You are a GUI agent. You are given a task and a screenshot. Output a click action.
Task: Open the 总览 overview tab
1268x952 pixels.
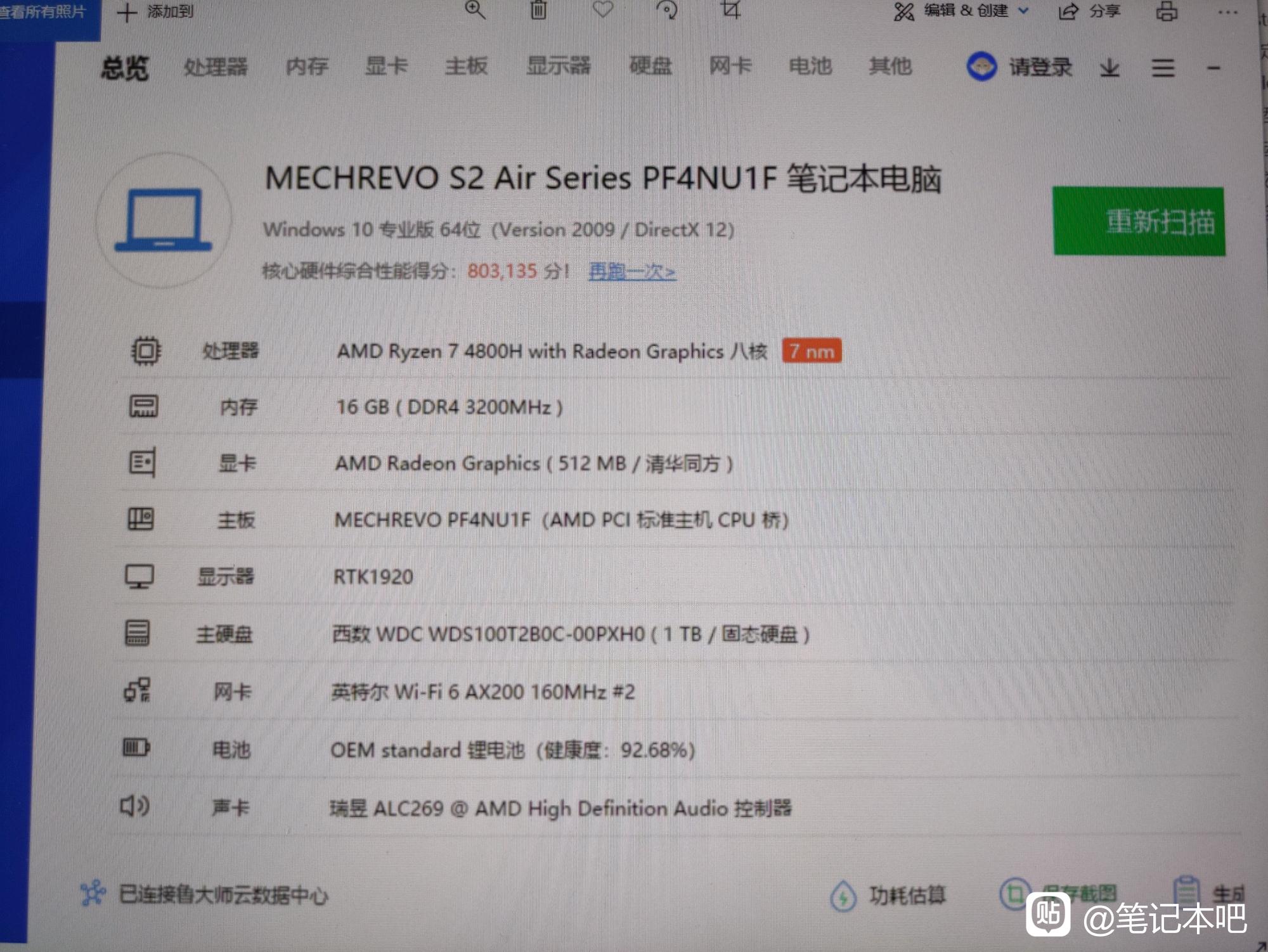point(125,68)
